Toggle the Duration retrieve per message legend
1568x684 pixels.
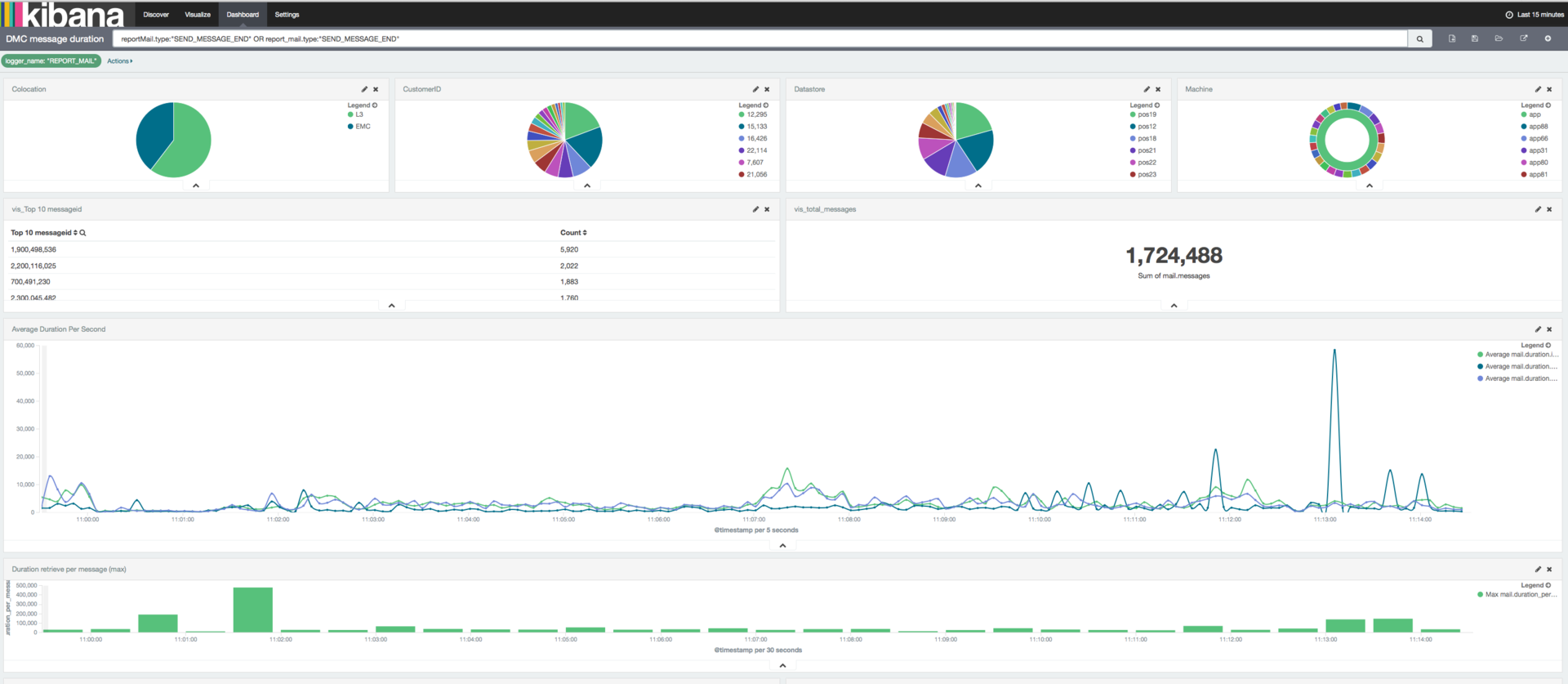pyautogui.click(x=1535, y=586)
